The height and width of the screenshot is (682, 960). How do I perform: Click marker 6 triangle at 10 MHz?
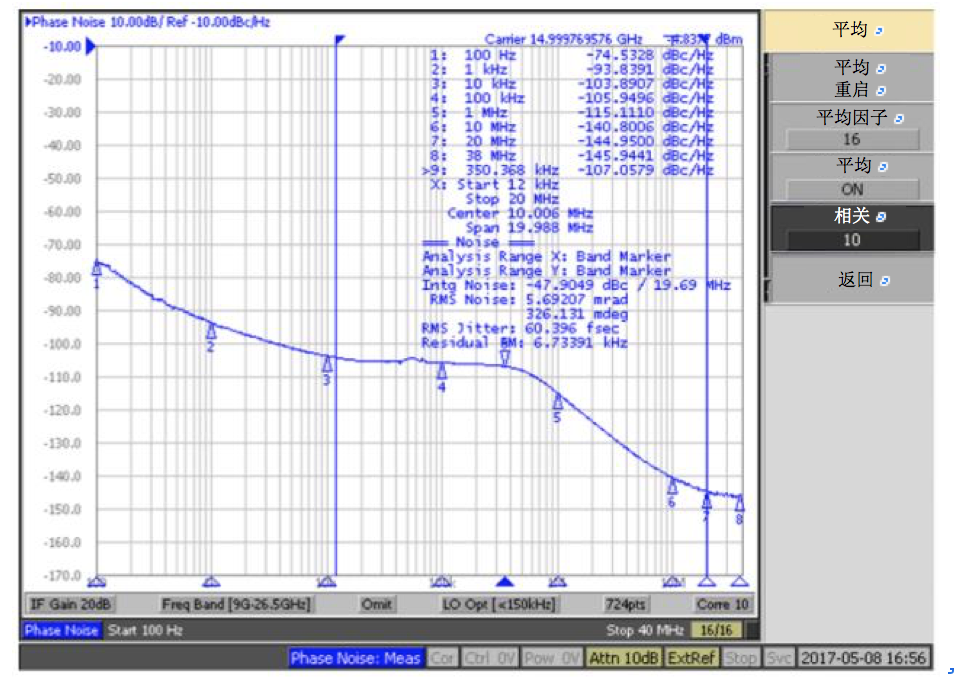click(x=672, y=487)
